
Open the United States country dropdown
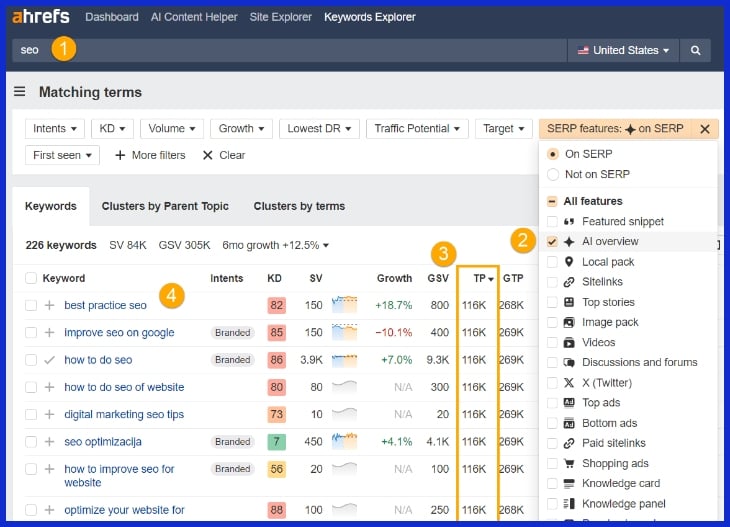[x=623, y=50]
